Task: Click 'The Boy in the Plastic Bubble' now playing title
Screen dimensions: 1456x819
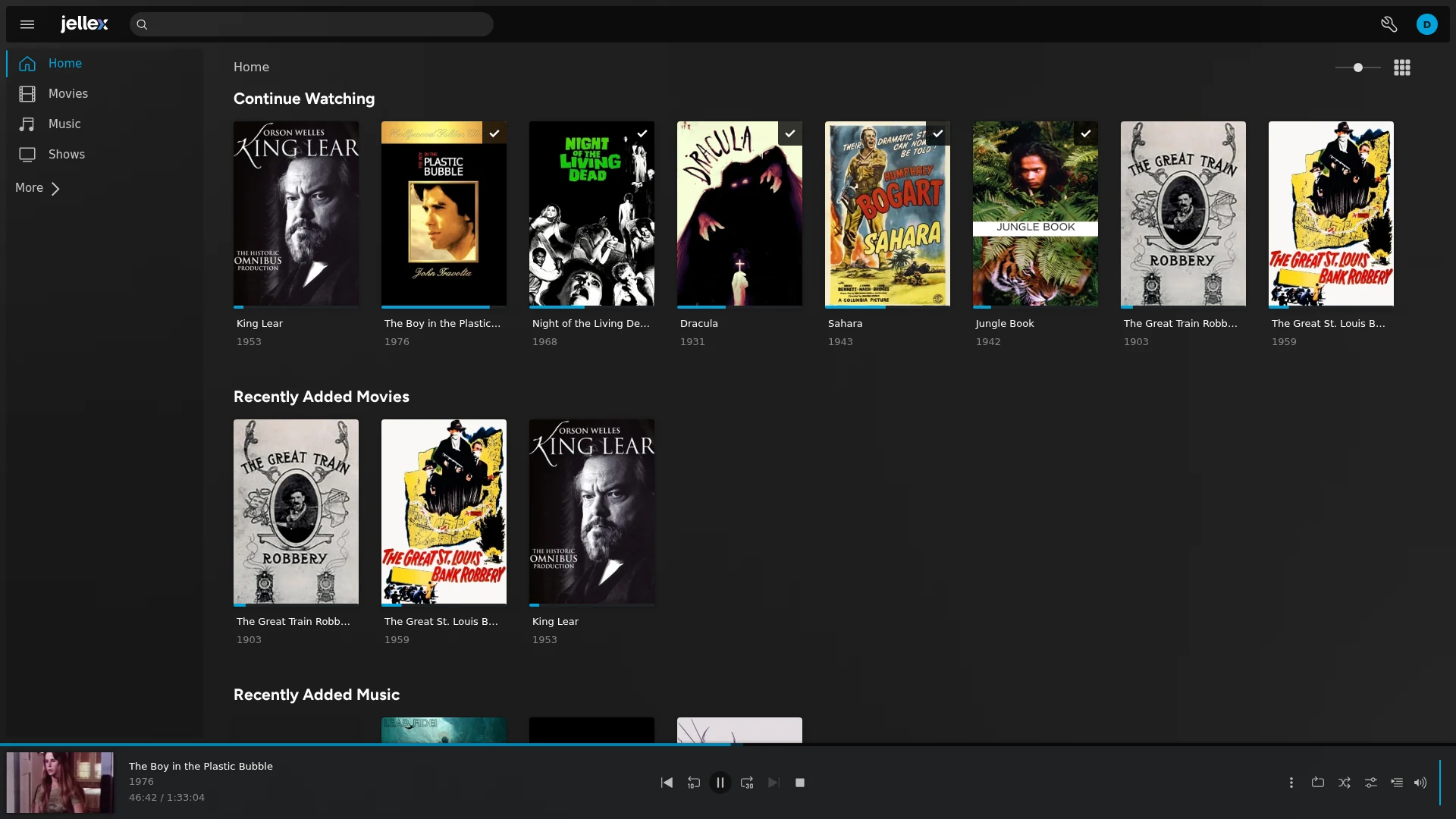Action: pyautogui.click(x=201, y=767)
